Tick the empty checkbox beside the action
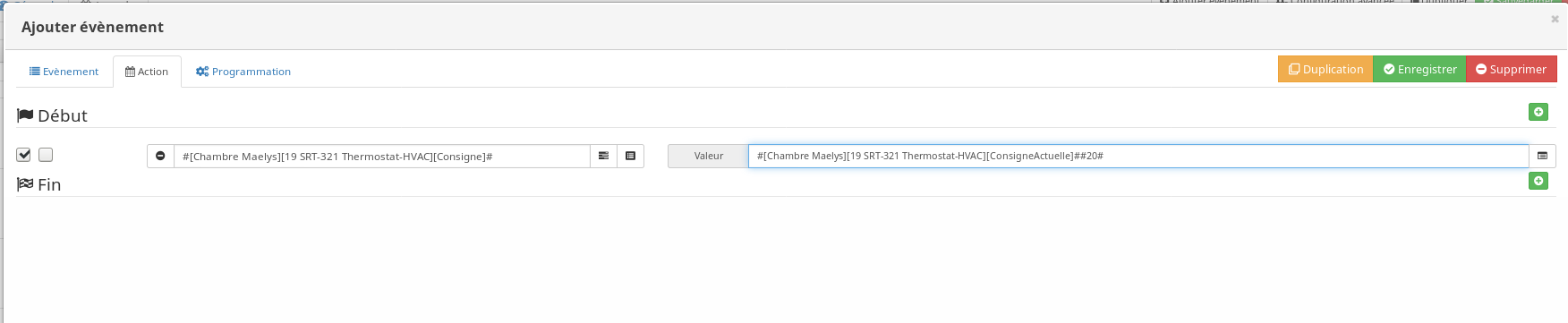Screen dimensions: 1568x323 click(x=46, y=155)
